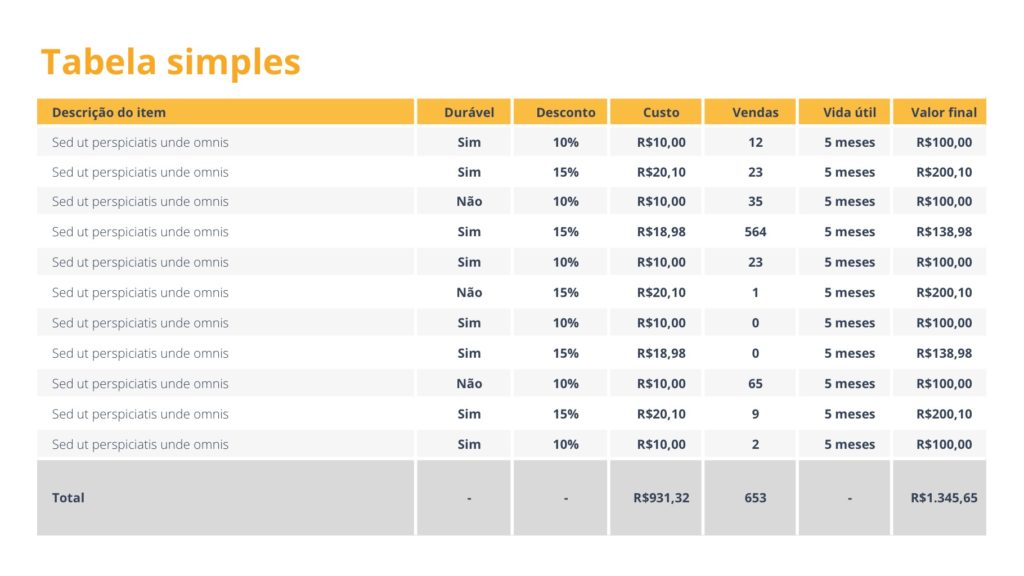Click the "Custo" column header
The image size is (1024, 576).
click(661, 112)
